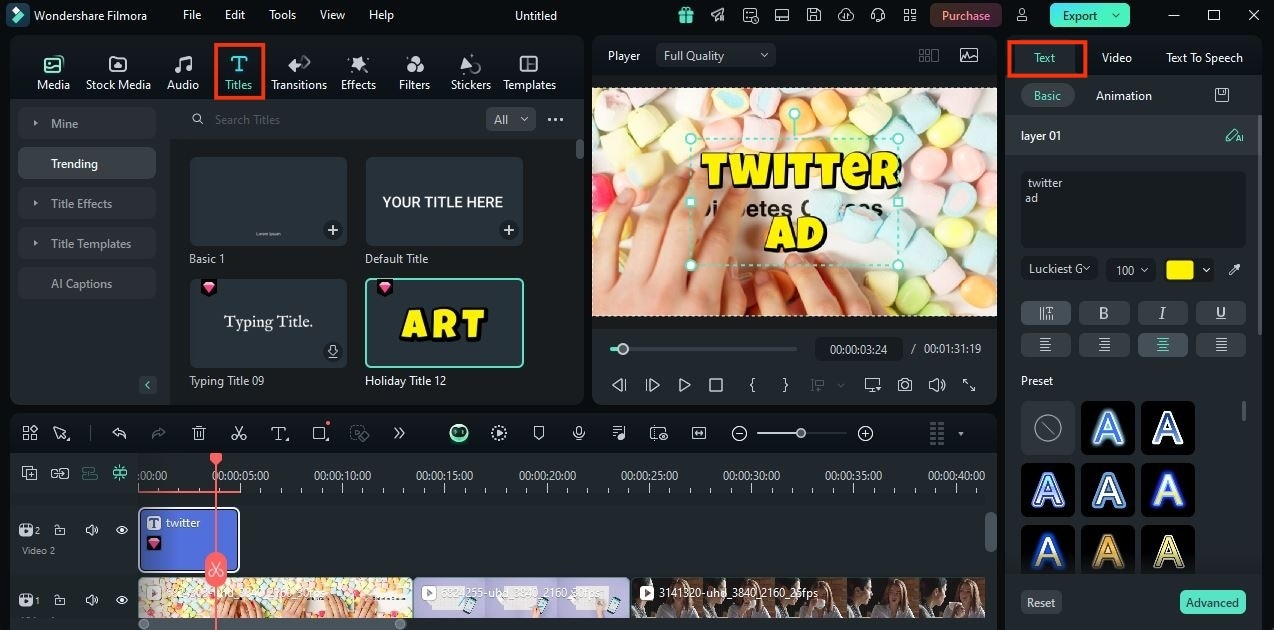Click the undo arrow in timeline toolbar
This screenshot has width=1274, height=630.
(x=120, y=433)
